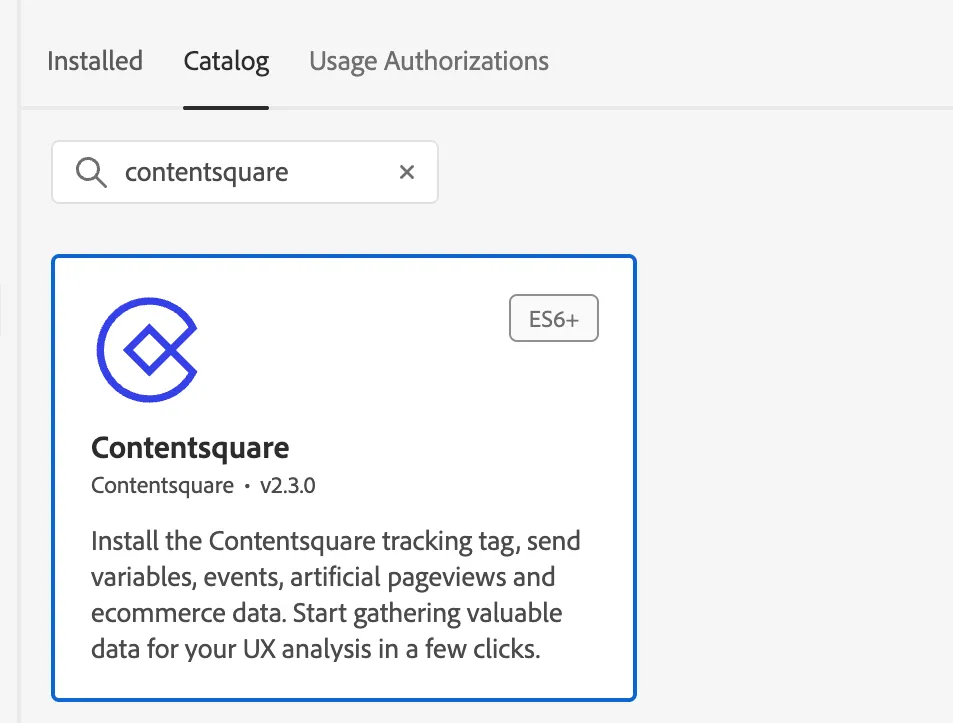
Task: Click the dot separator before v2.3.0
Action: pos(247,486)
